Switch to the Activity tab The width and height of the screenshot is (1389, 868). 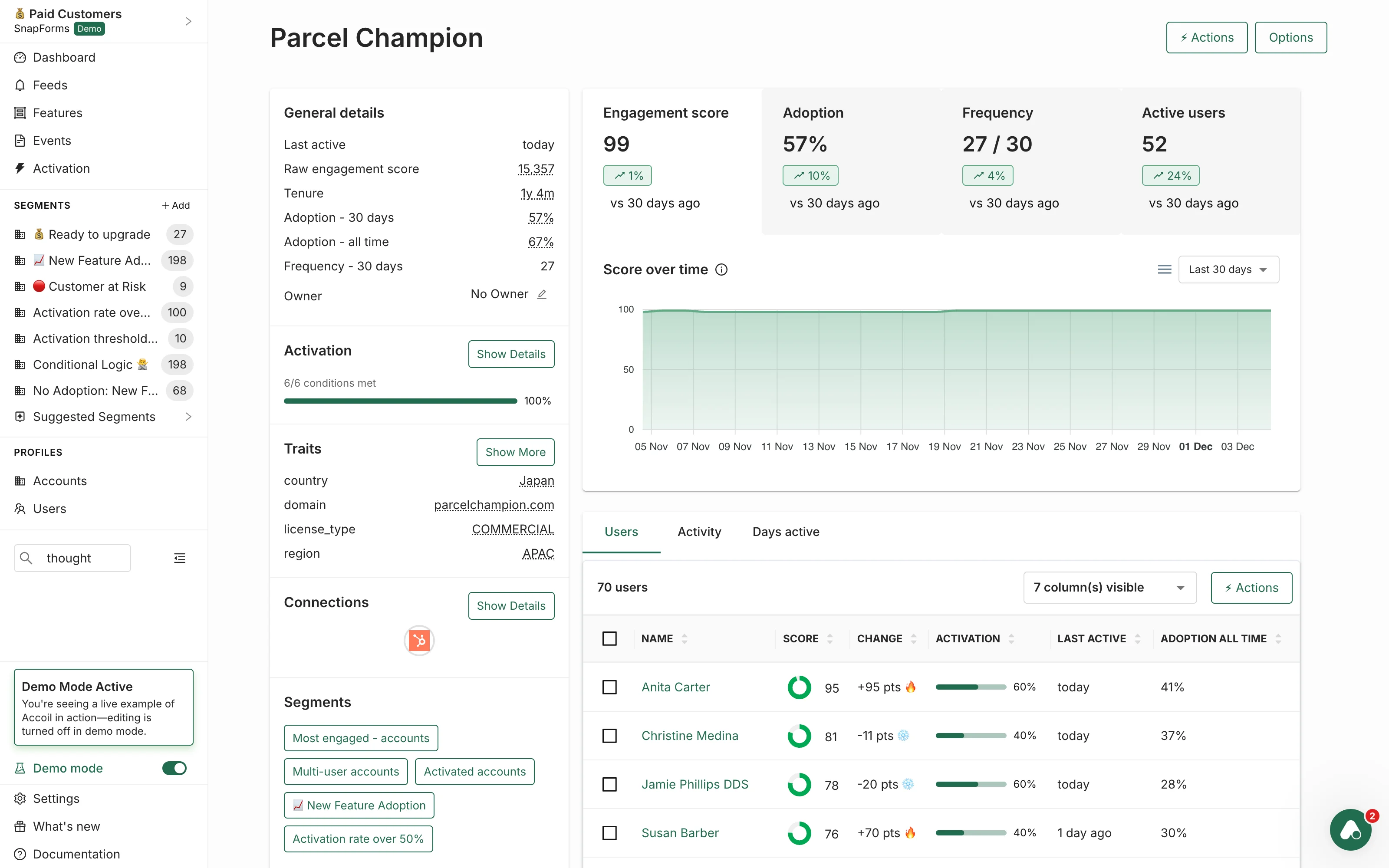(699, 532)
